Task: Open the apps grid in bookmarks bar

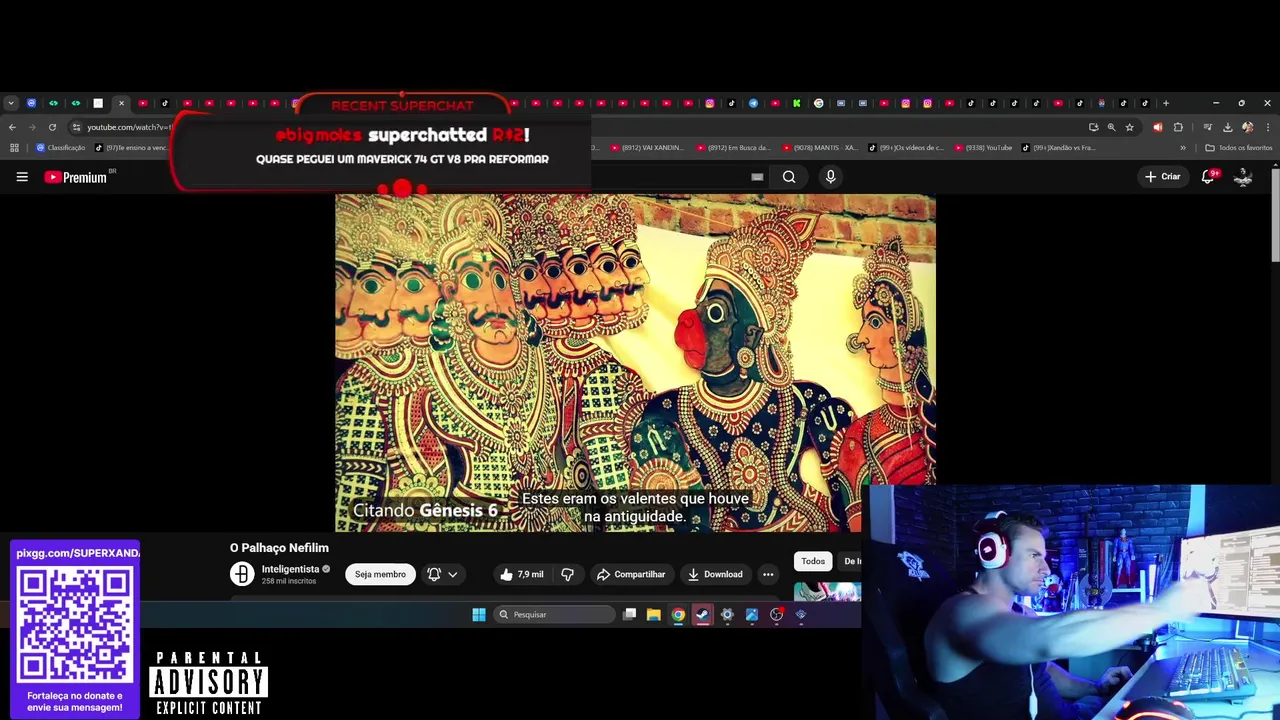Action: [14, 148]
